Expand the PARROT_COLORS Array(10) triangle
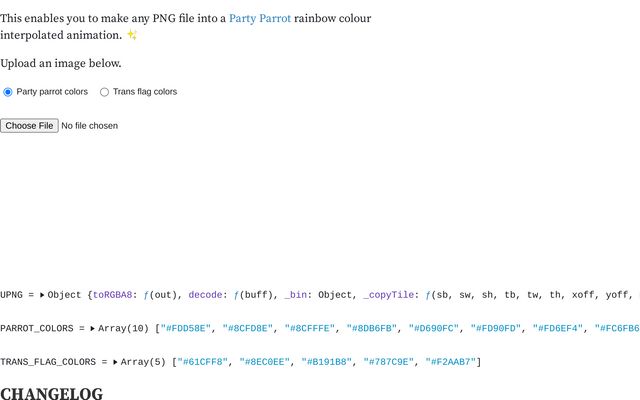The width and height of the screenshot is (640, 400). click(x=93, y=328)
